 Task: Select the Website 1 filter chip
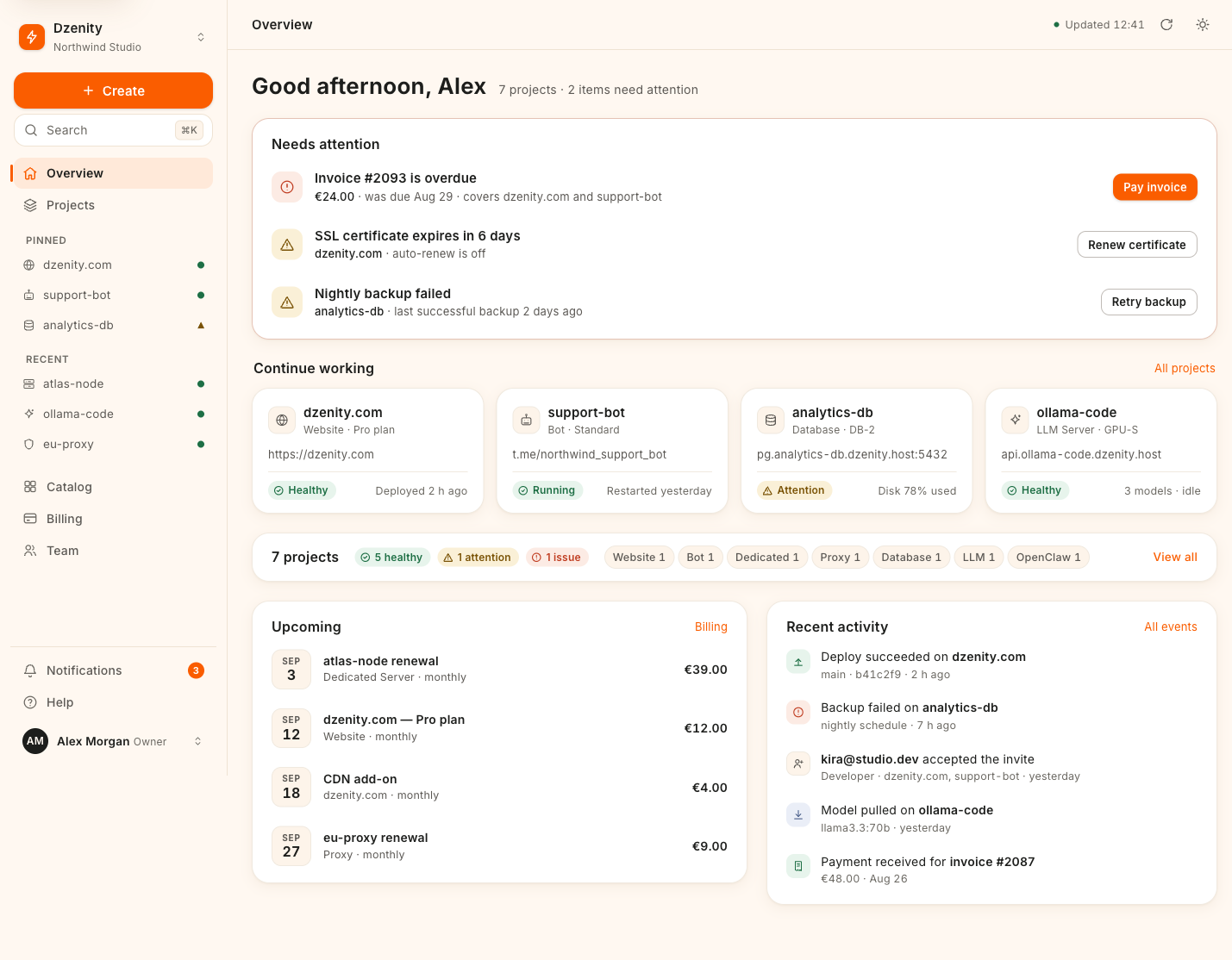point(639,558)
